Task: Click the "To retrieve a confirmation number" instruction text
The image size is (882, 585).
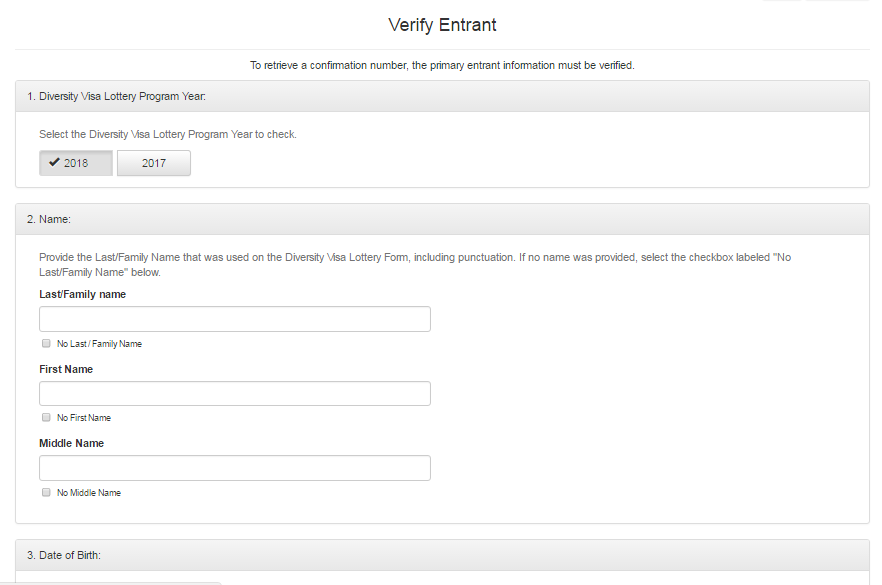Action: [x=442, y=65]
